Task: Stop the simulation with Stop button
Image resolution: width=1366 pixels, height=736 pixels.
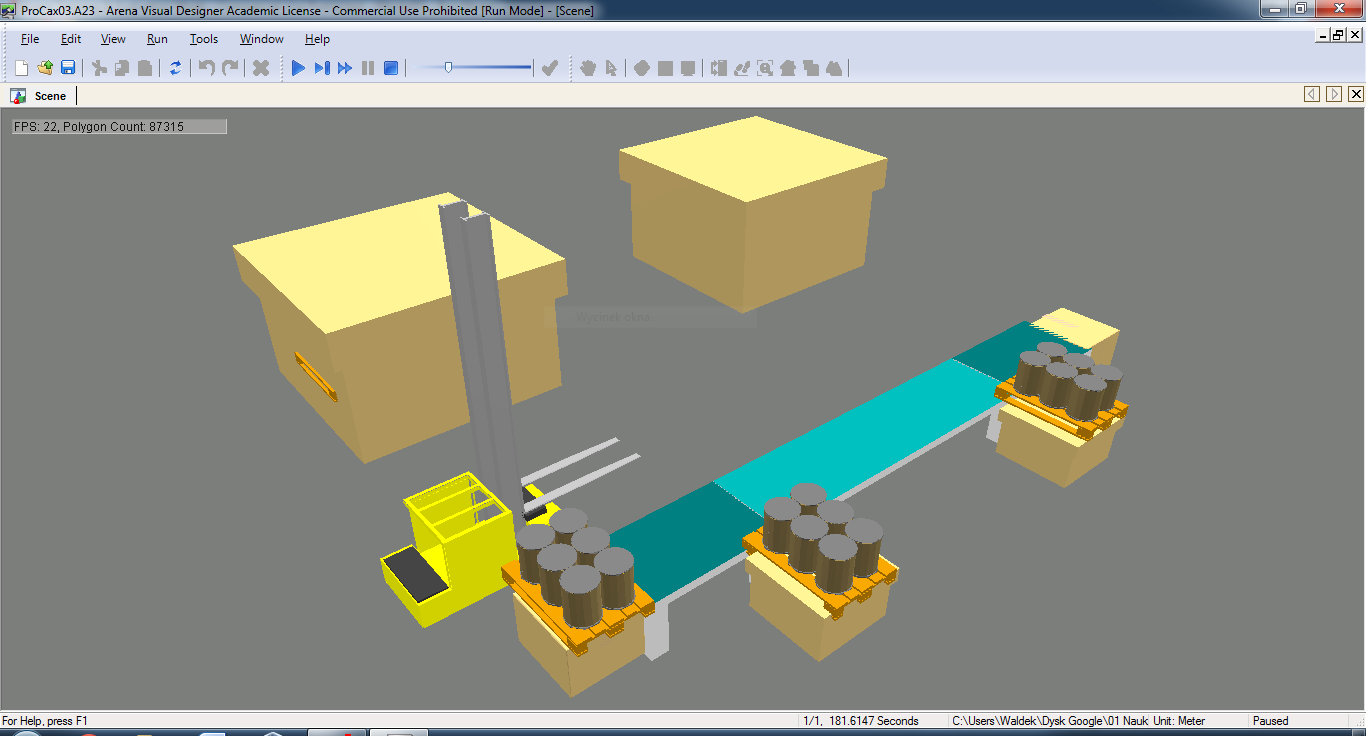Action: point(391,68)
